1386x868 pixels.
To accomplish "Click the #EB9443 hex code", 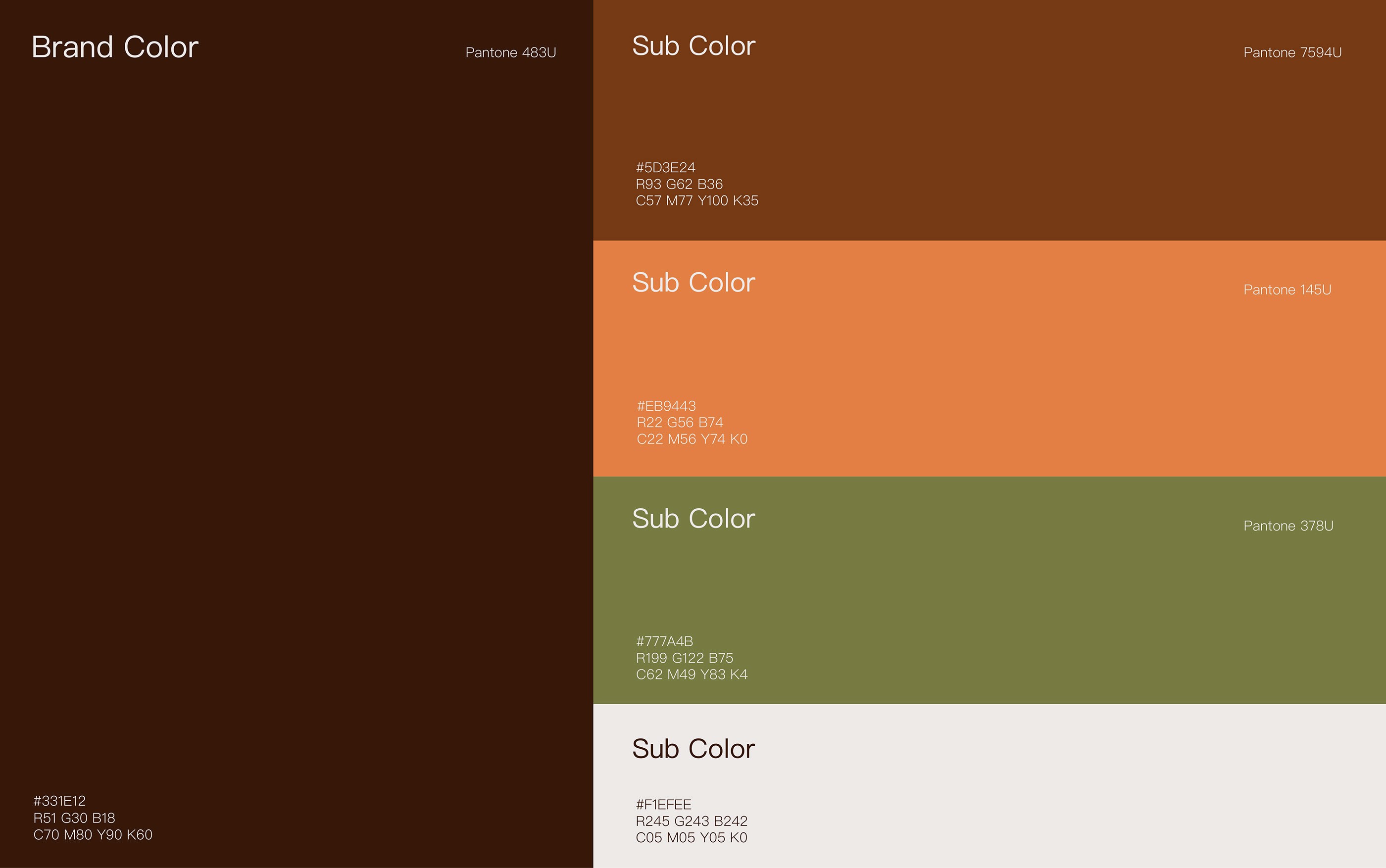I will 666,406.
